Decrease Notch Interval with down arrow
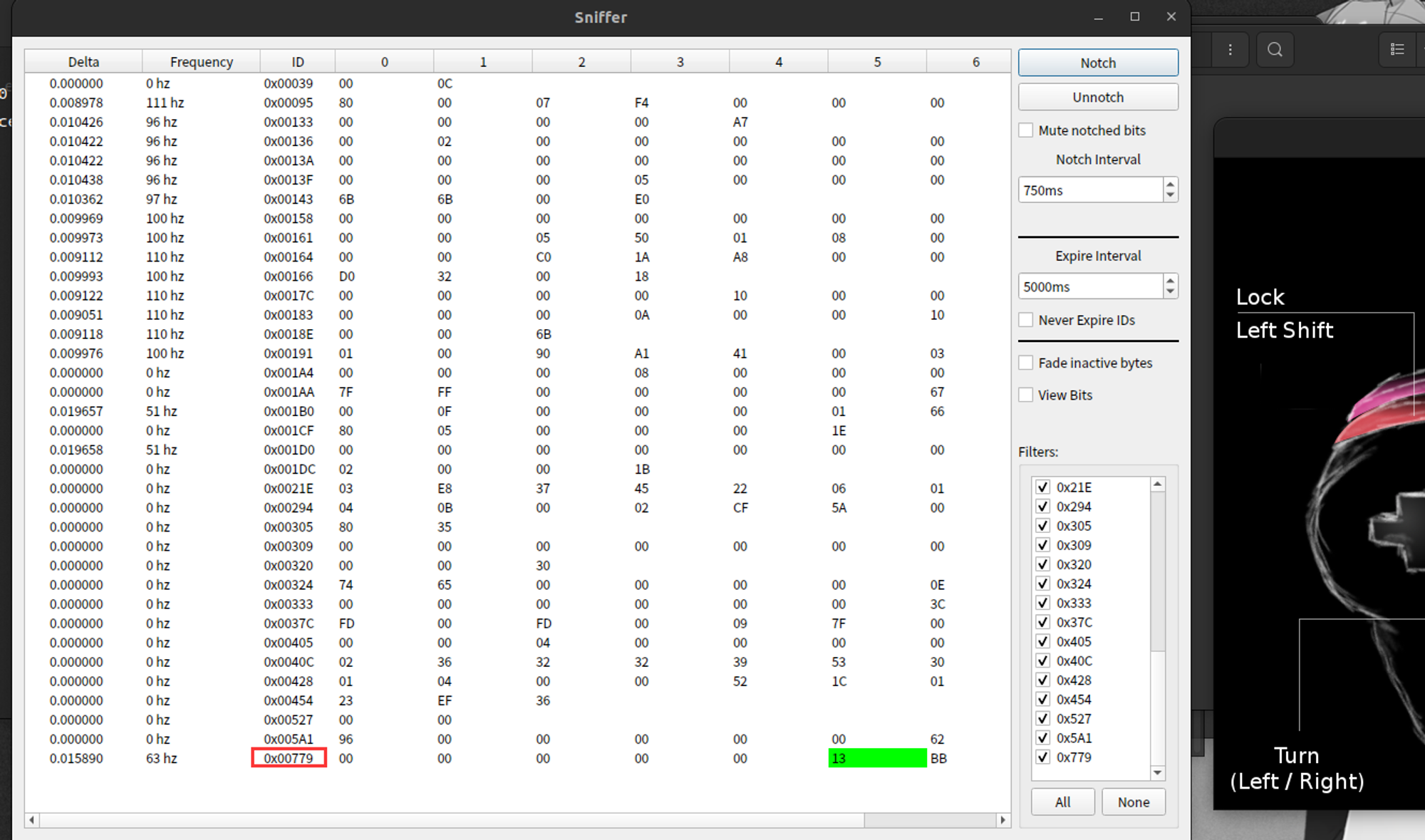 [x=1170, y=196]
